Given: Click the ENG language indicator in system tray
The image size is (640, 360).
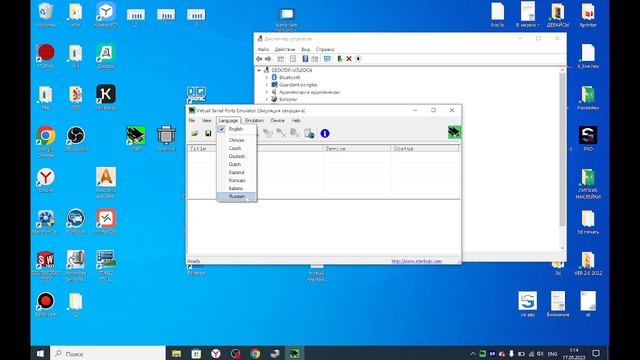Looking at the screenshot, I should (x=552, y=353).
